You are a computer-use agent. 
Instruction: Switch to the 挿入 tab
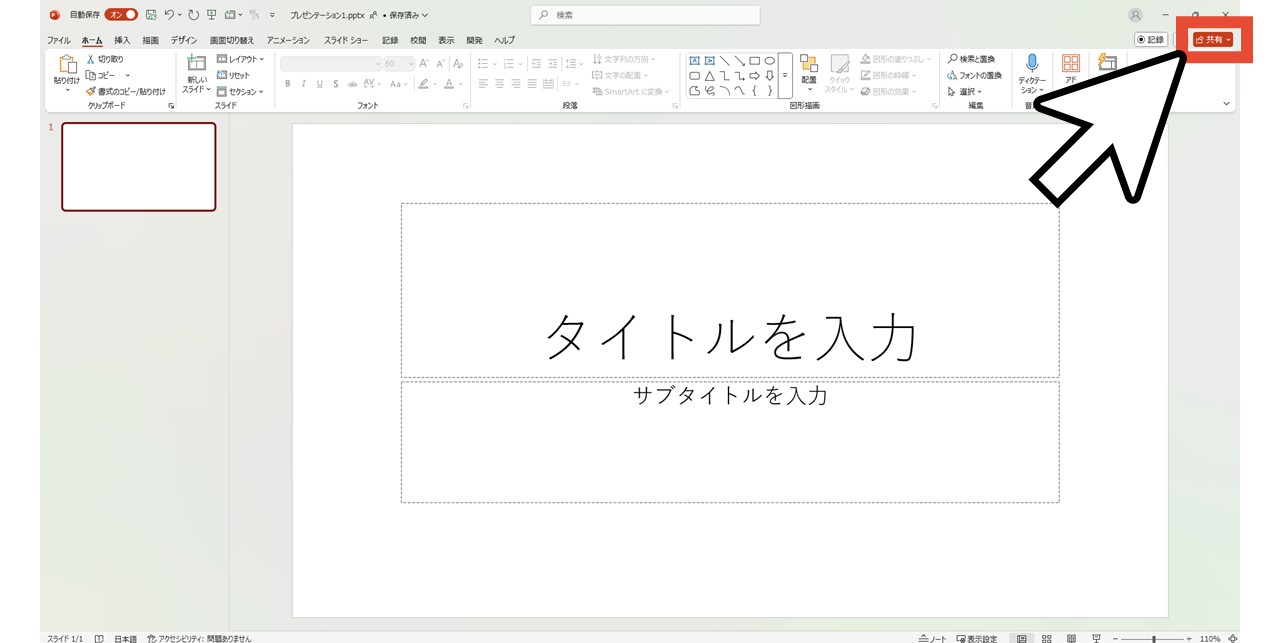122,40
